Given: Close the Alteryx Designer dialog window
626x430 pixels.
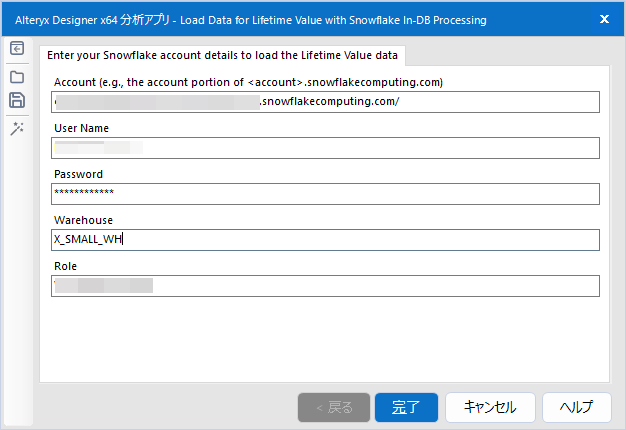Looking at the screenshot, I should point(604,19).
